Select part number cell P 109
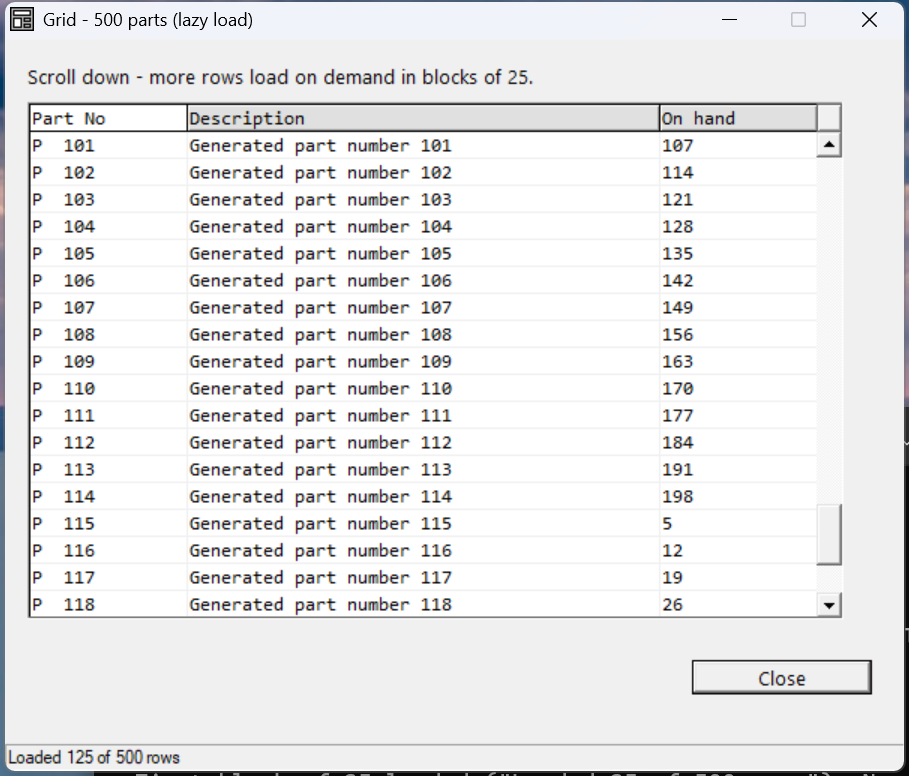909x776 pixels. [x=108, y=362]
